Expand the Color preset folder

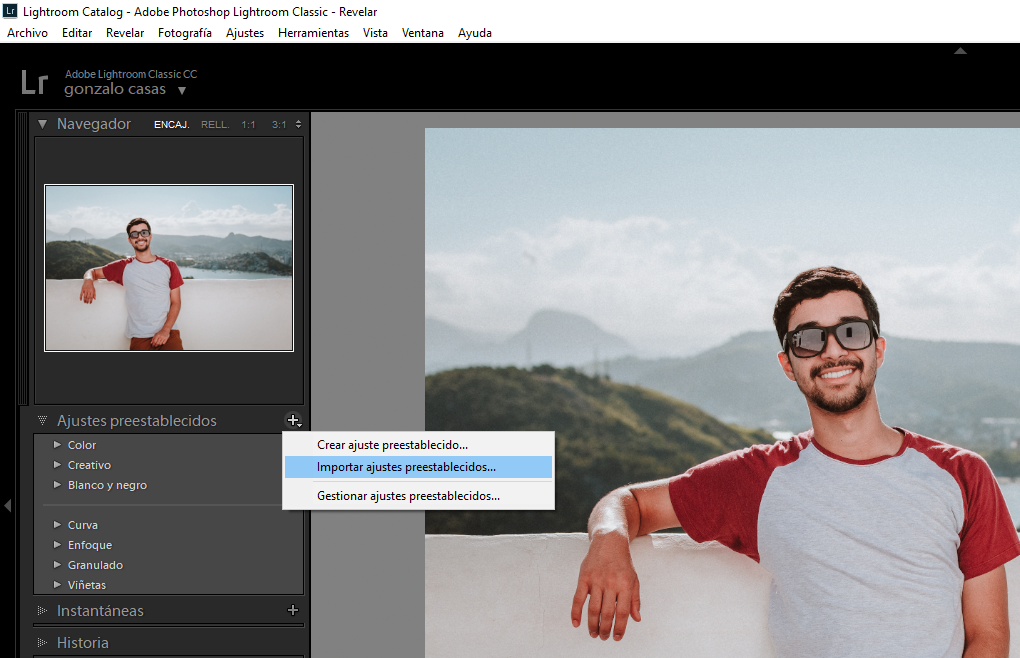(x=58, y=445)
